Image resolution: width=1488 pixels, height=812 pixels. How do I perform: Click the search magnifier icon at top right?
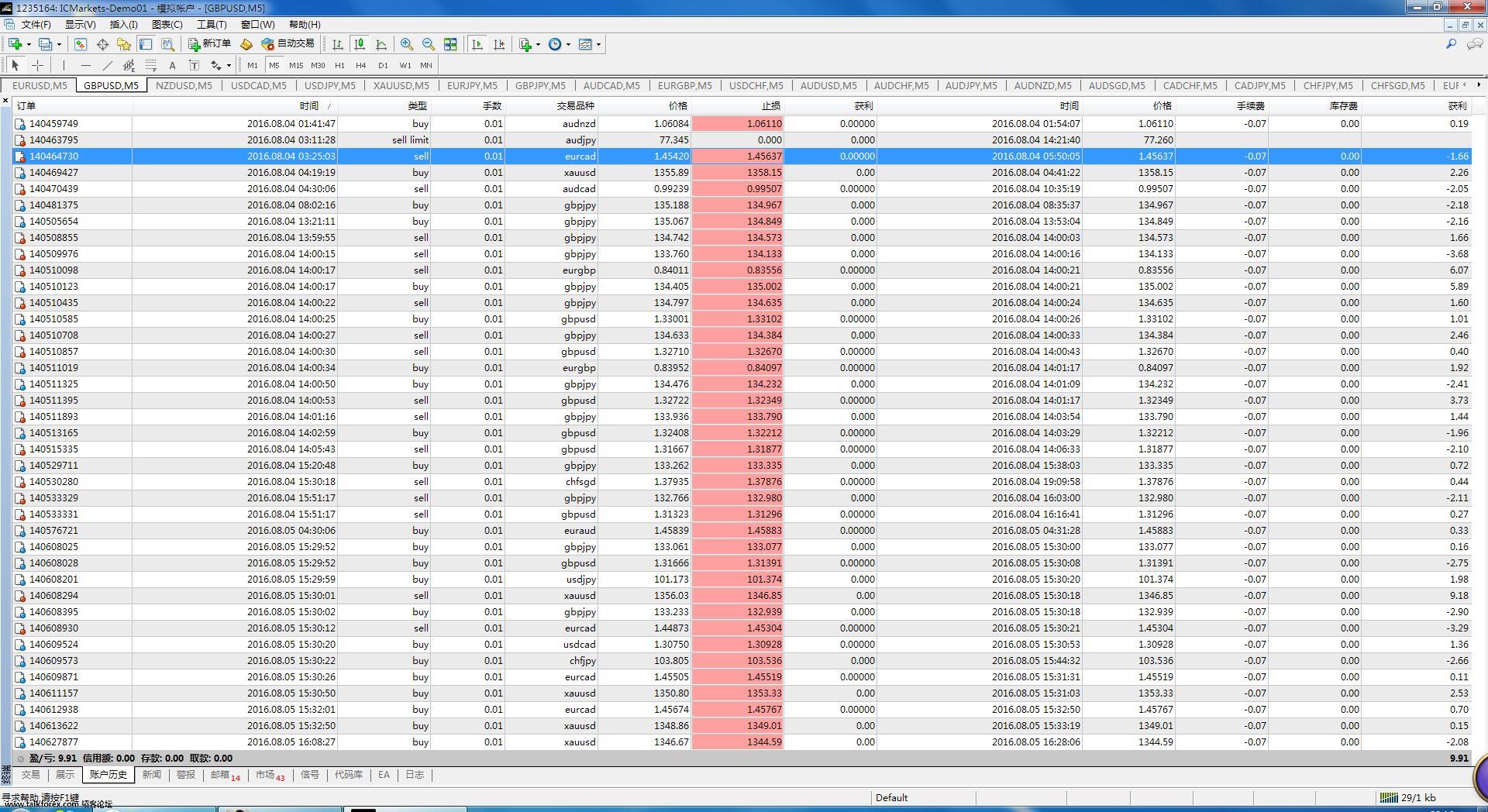[x=1451, y=44]
